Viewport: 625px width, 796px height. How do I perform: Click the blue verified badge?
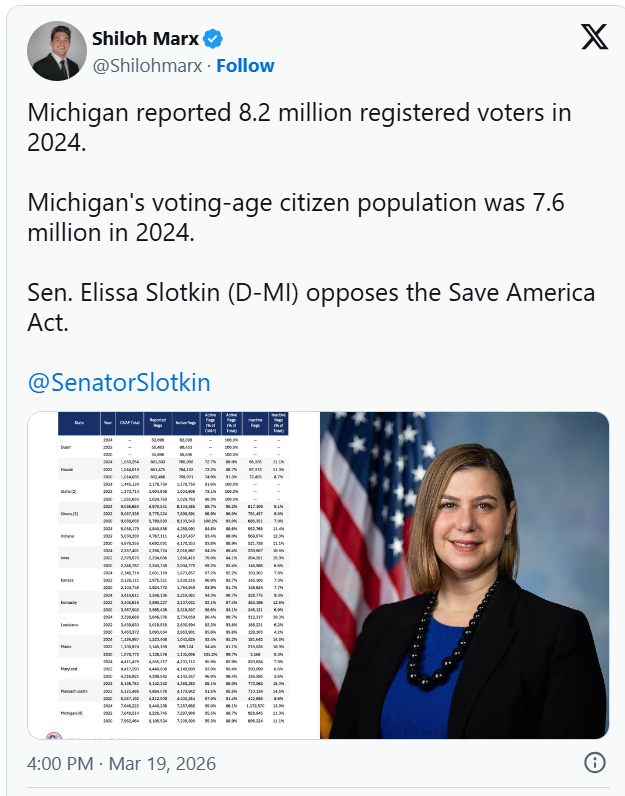click(213, 39)
